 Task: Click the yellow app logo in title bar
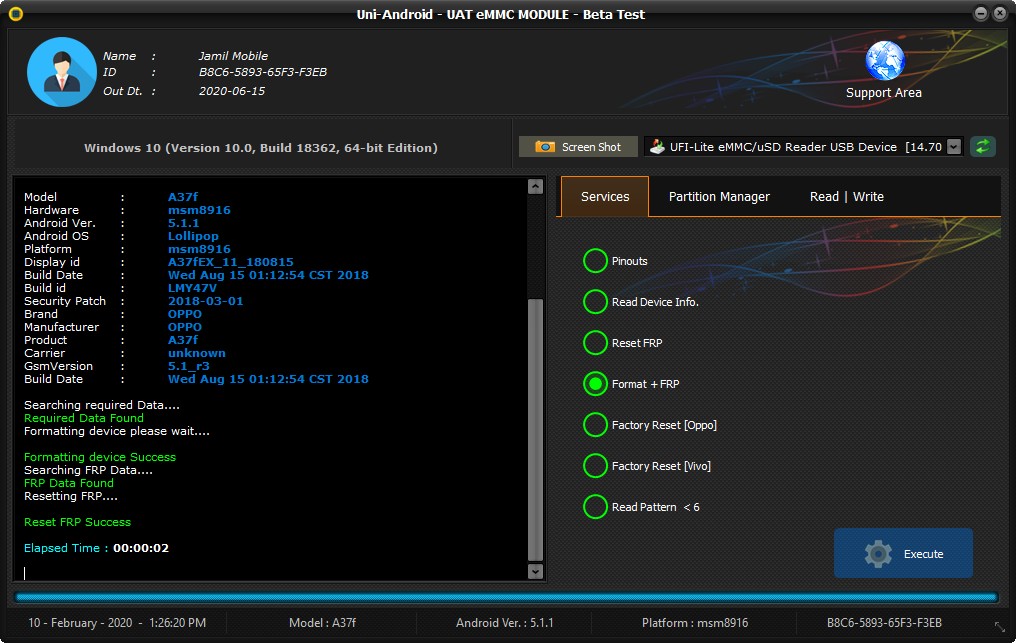tap(15, 14)
